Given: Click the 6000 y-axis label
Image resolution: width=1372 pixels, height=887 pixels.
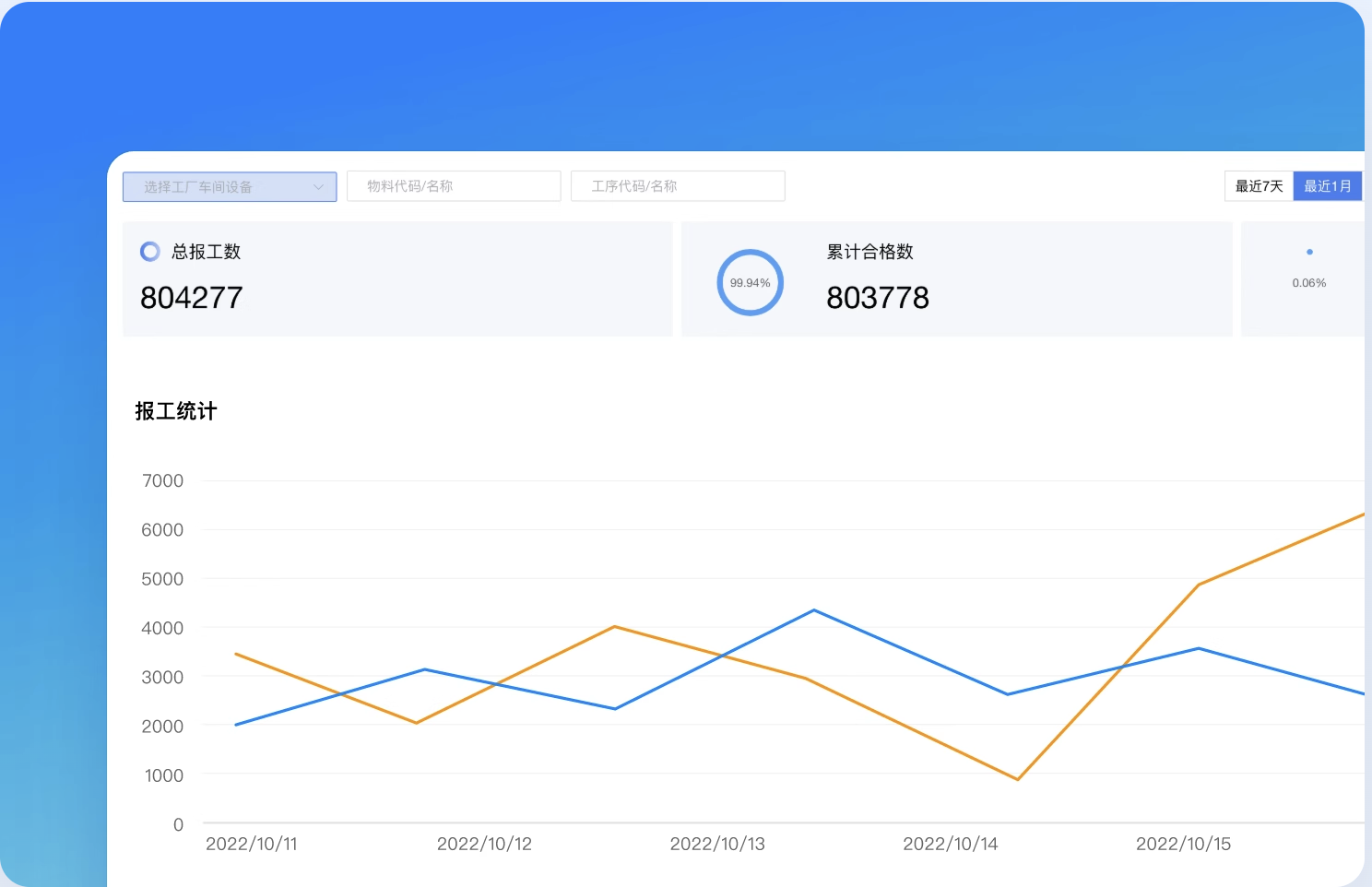Looking at the screenshot, I should (x=162, y=530).
